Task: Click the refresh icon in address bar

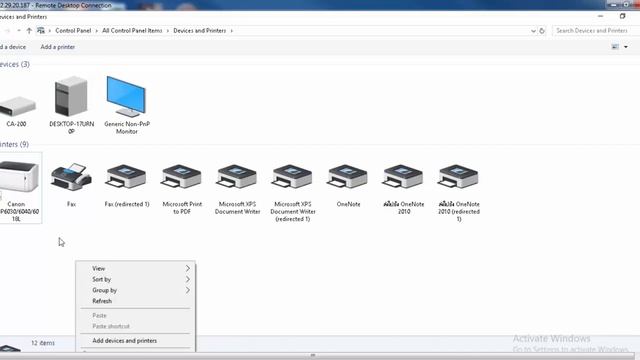Action: click(x=542, y=31)
